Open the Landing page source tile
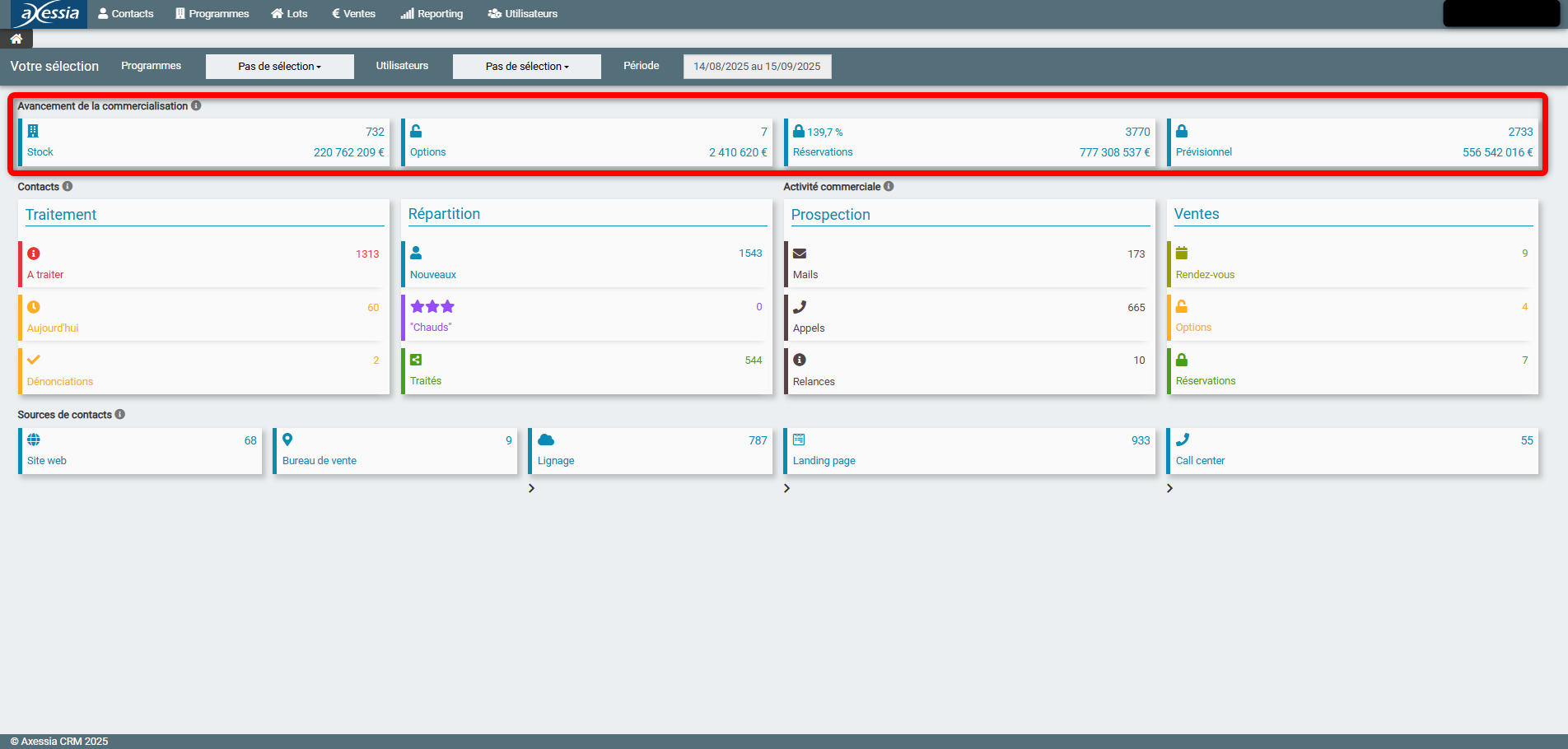Screen dimensions: 1568x749 (969, 451)
